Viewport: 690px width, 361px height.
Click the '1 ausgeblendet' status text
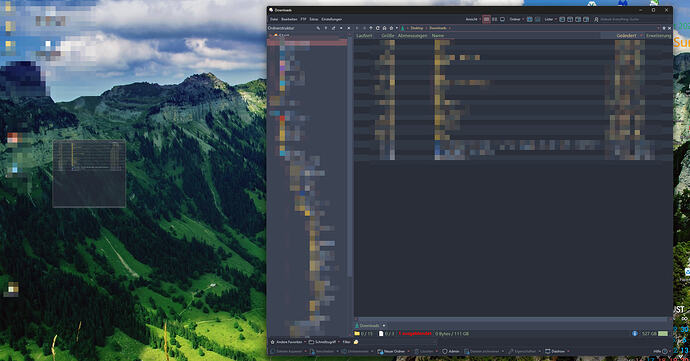pyautogui.click(x=415, y=334)
